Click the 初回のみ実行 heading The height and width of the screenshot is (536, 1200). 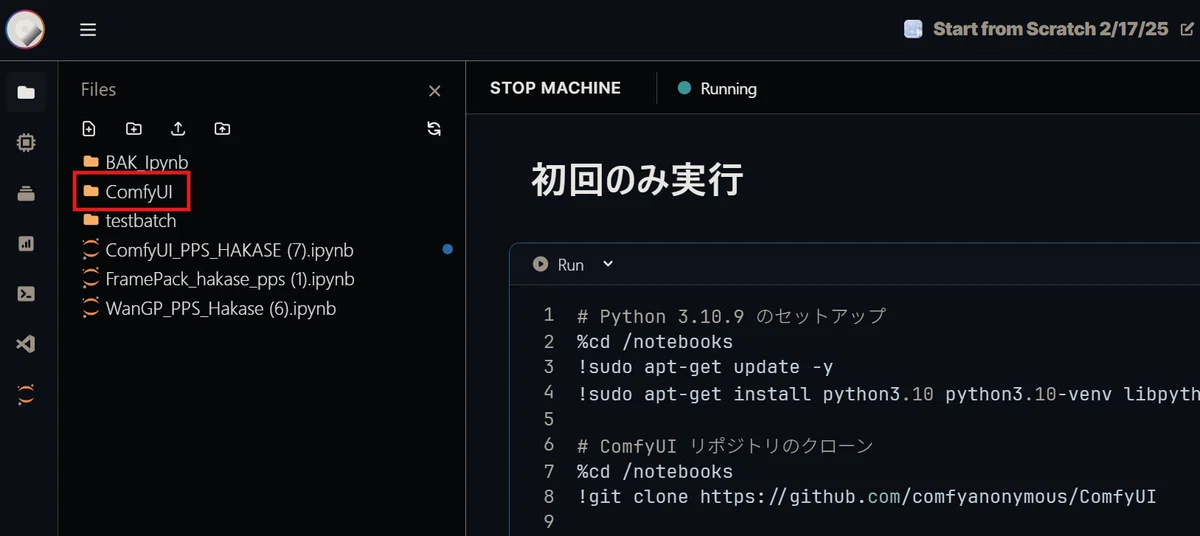click(637, 181)
